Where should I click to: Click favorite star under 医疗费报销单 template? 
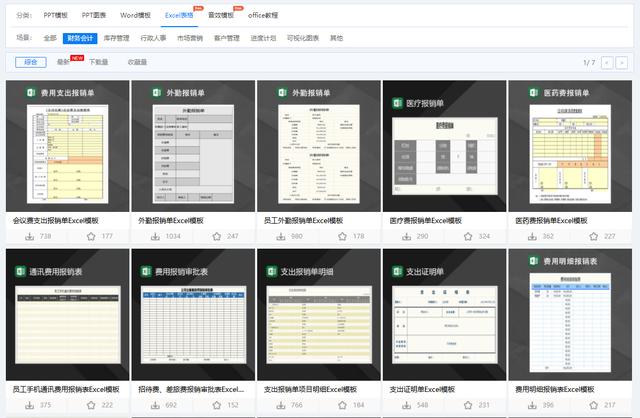[x=470, y=237]
